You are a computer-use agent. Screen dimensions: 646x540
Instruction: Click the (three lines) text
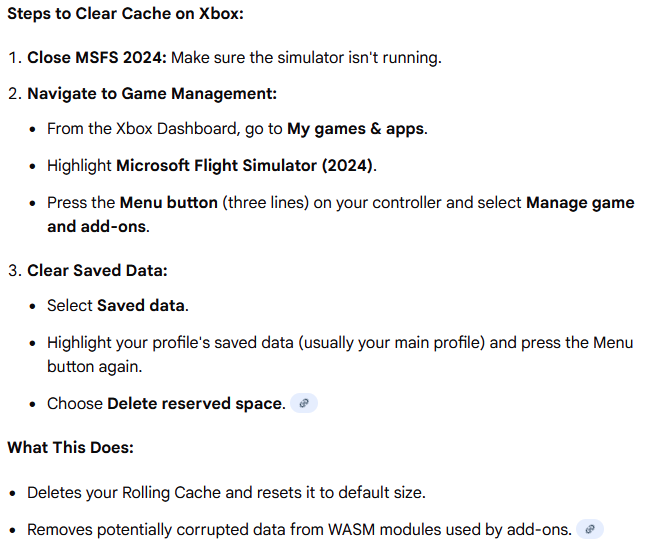tap(266, 202)
